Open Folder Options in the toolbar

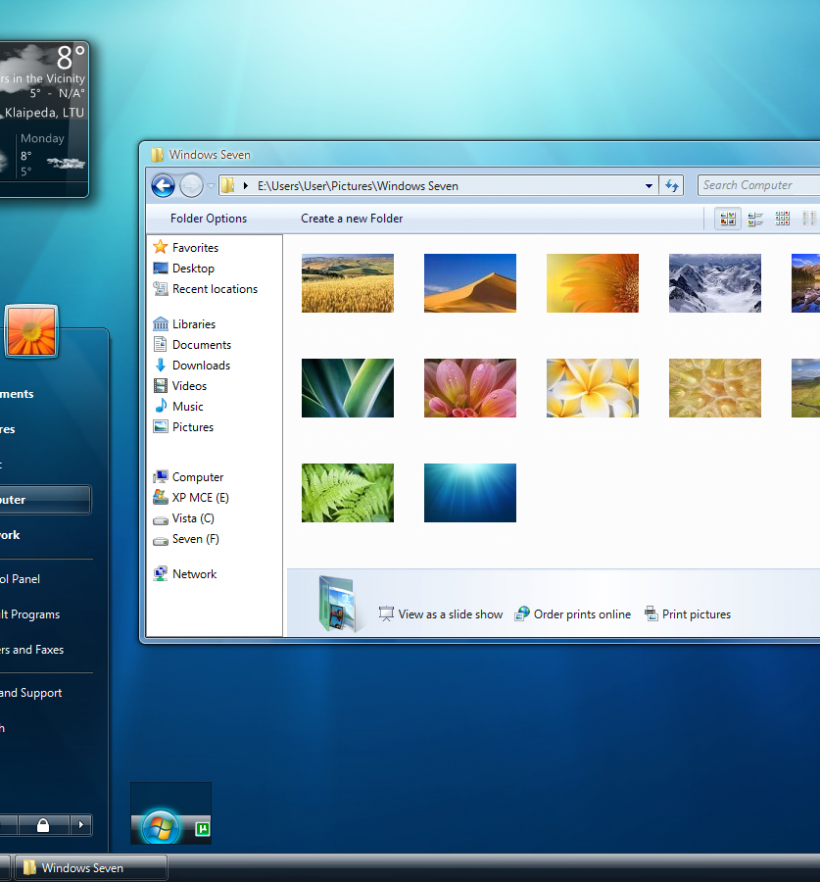click(x=208, y=218)
